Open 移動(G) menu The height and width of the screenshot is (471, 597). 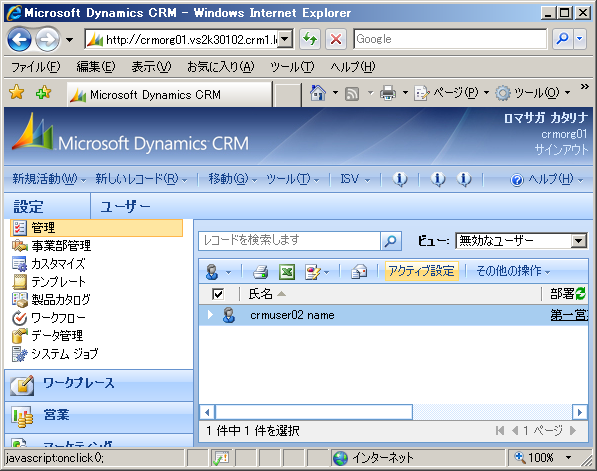[x=232, y=179]
